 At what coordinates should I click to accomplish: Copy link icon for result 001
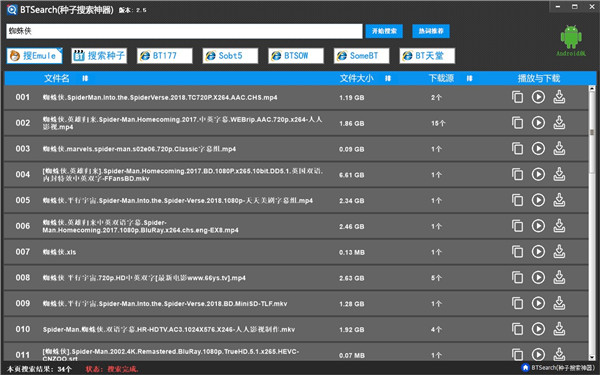(517, 97)
